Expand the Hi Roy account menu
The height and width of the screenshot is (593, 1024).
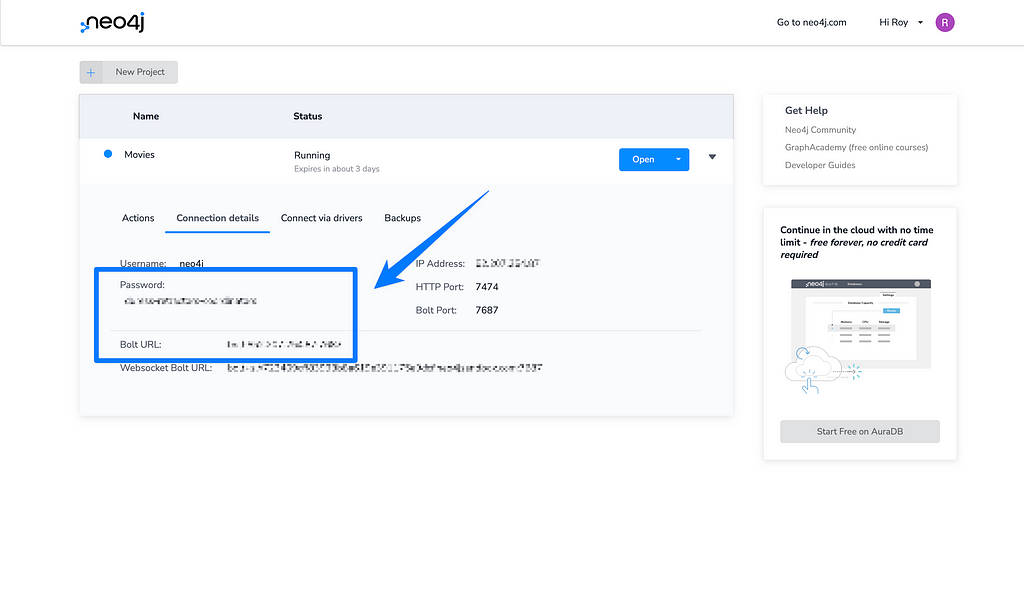click(x=901, y=22)
